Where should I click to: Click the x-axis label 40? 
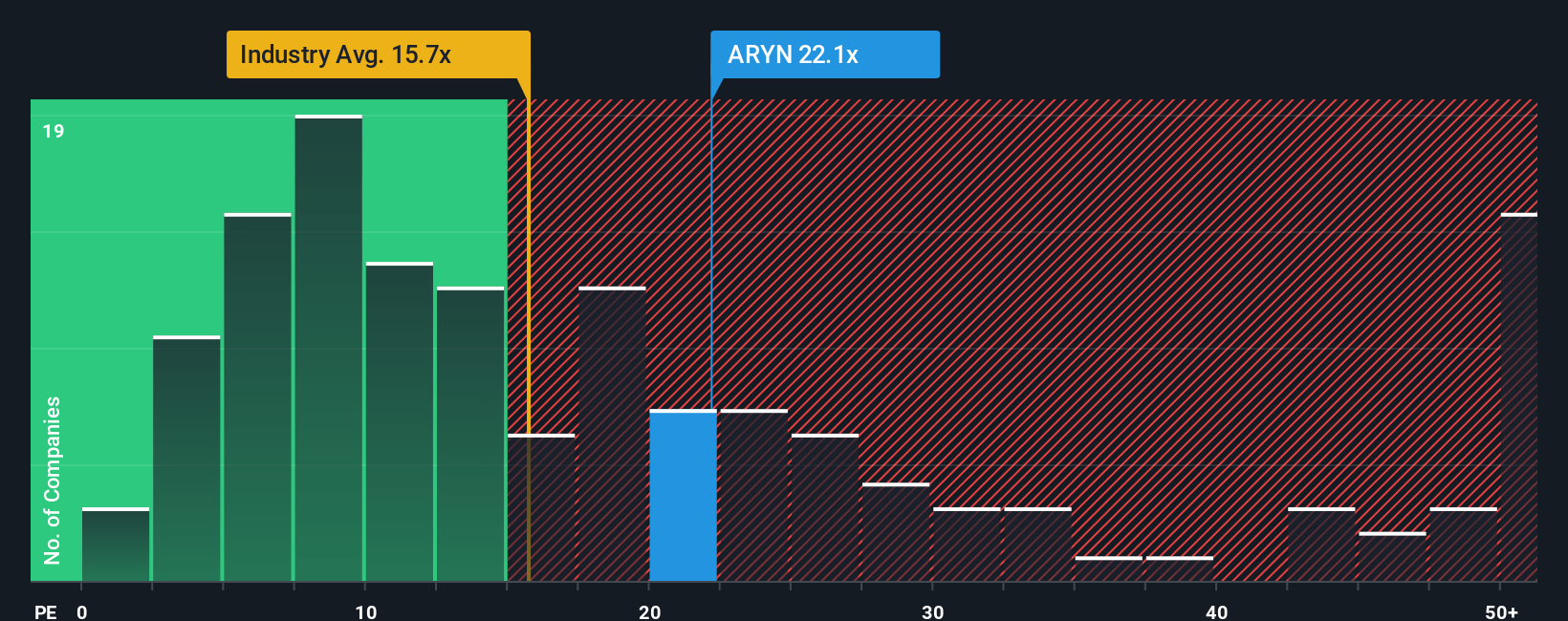(1216, 611)
